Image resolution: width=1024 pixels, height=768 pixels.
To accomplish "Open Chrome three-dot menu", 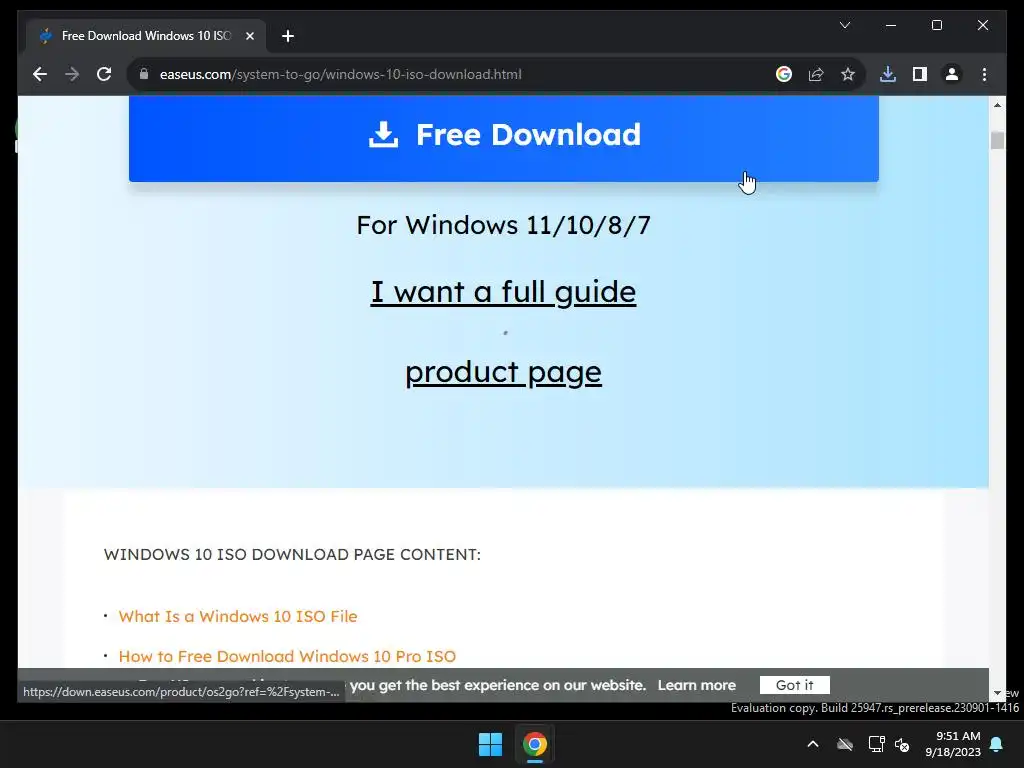I will (x=984, y=74).
